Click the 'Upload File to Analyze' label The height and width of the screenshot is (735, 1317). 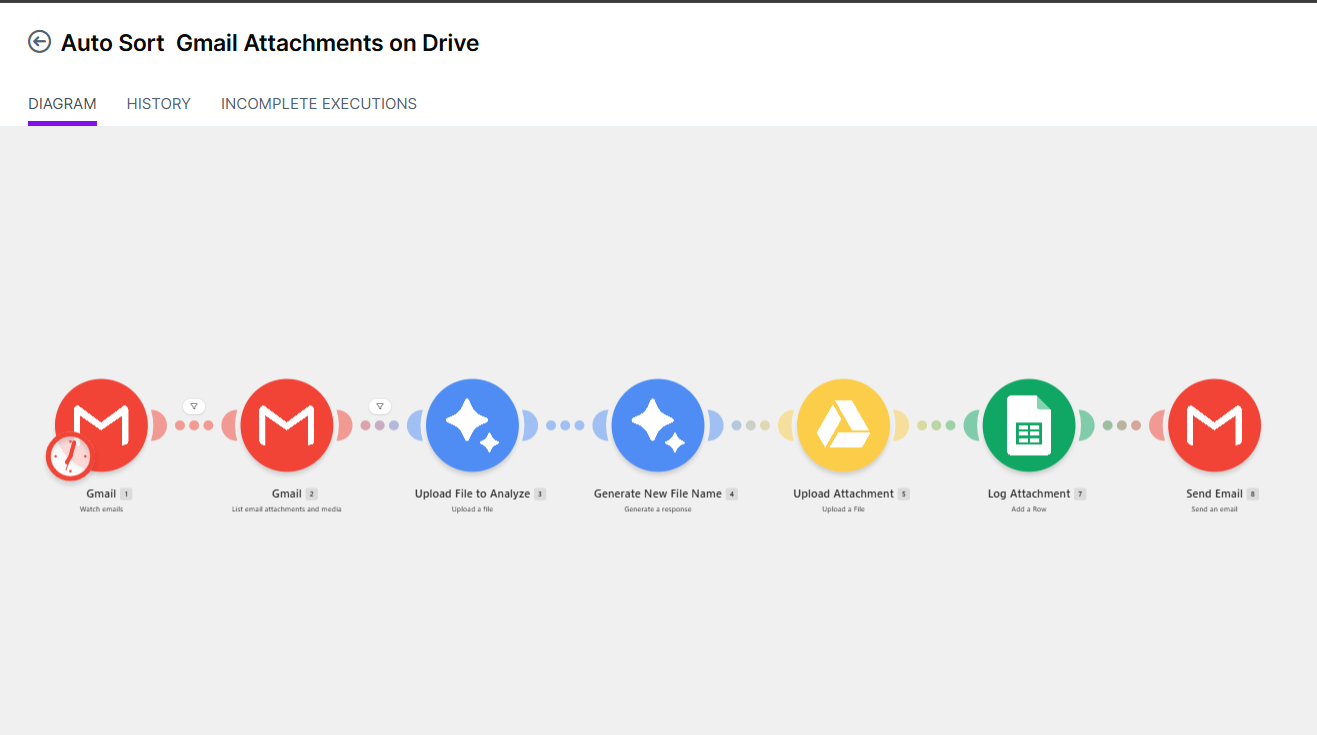[x=472, y=494]
